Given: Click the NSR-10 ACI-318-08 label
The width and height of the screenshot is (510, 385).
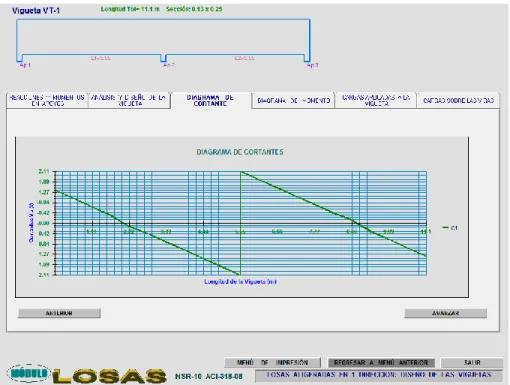Looking at the screenshot, I should tap(209, 376).
